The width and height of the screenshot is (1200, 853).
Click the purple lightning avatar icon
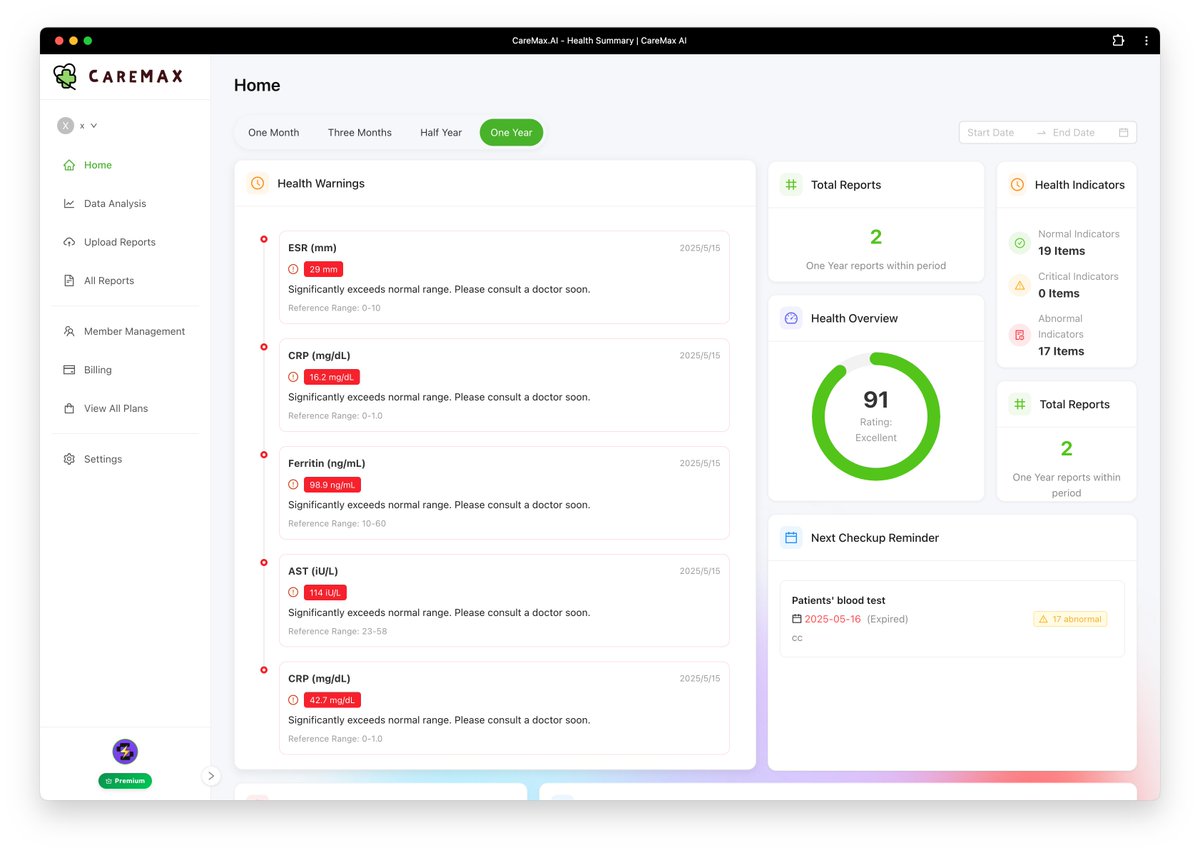125,752
